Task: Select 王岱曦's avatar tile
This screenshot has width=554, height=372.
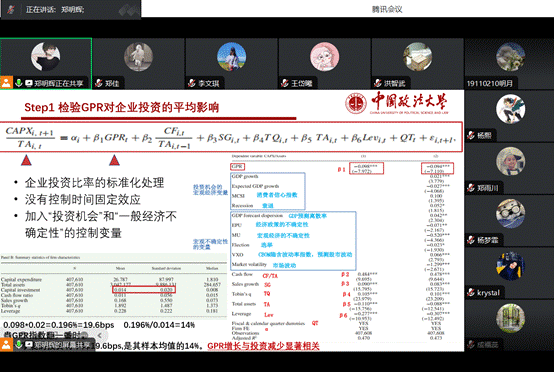Action: pos(324,57)
